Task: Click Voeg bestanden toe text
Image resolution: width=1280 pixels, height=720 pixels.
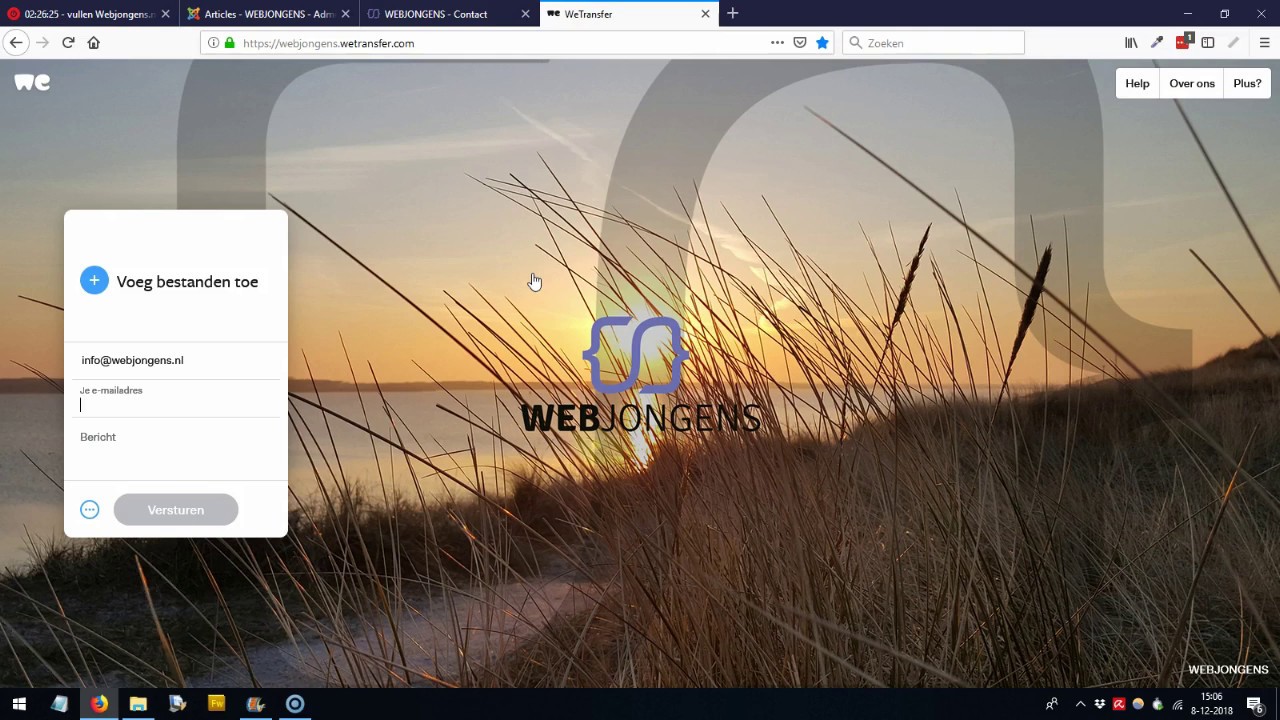Action: [x=187, y=282]
